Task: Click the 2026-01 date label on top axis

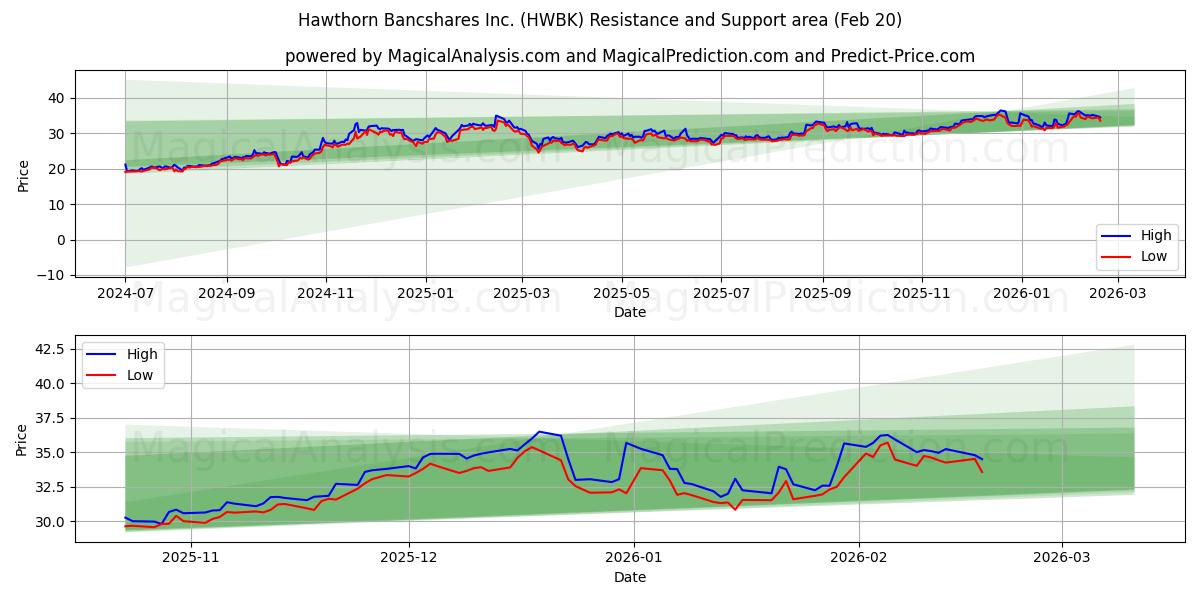Action: pos(1022,294)
